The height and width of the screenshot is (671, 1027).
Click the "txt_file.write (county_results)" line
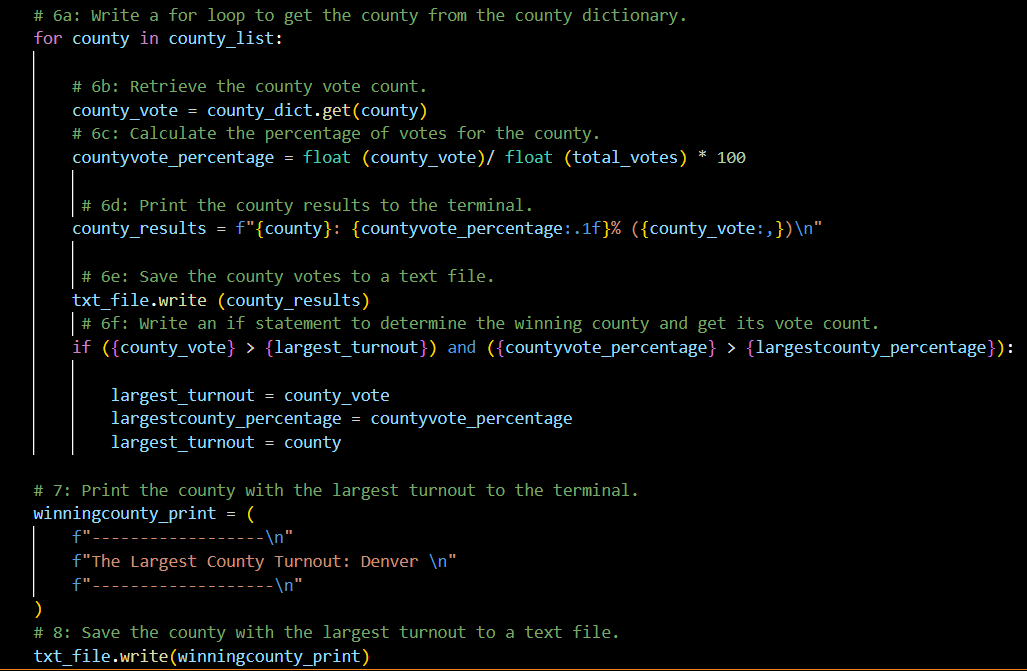coord(221,300)
